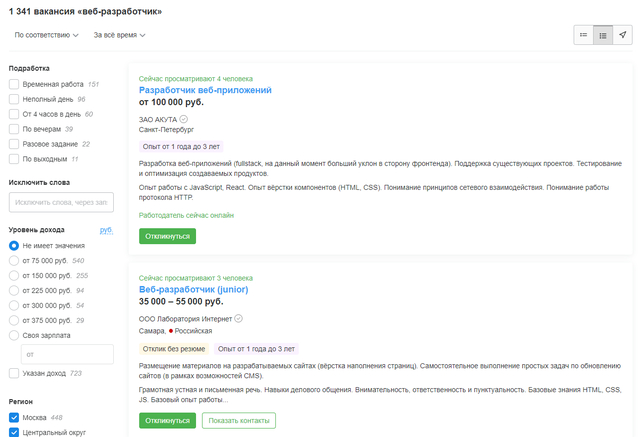This screenshot has height=437, width=640.
Task: Click verified badge next to ЗАО АКУТА
Action: [183, 119]
